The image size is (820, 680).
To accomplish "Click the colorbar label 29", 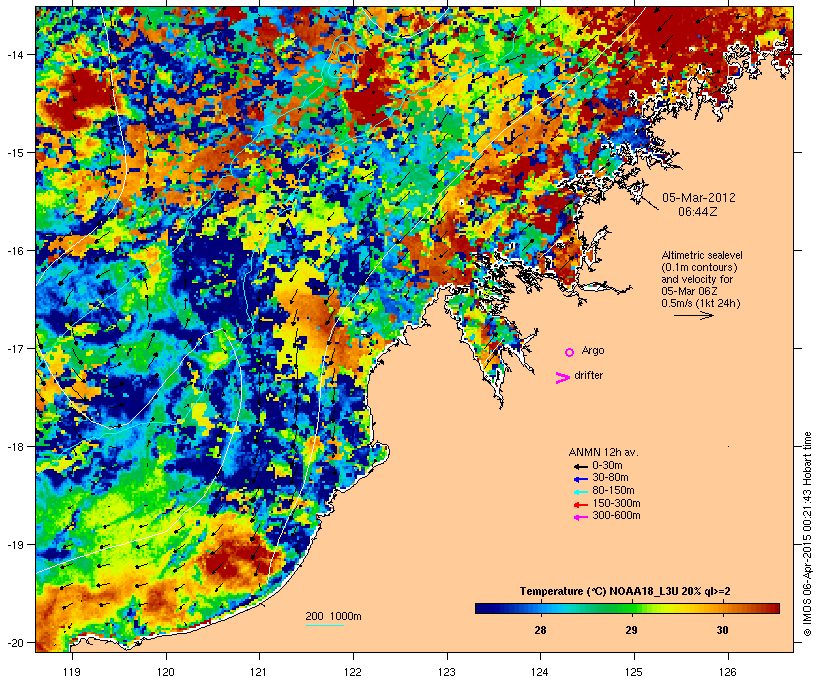I will coord(631,630).
